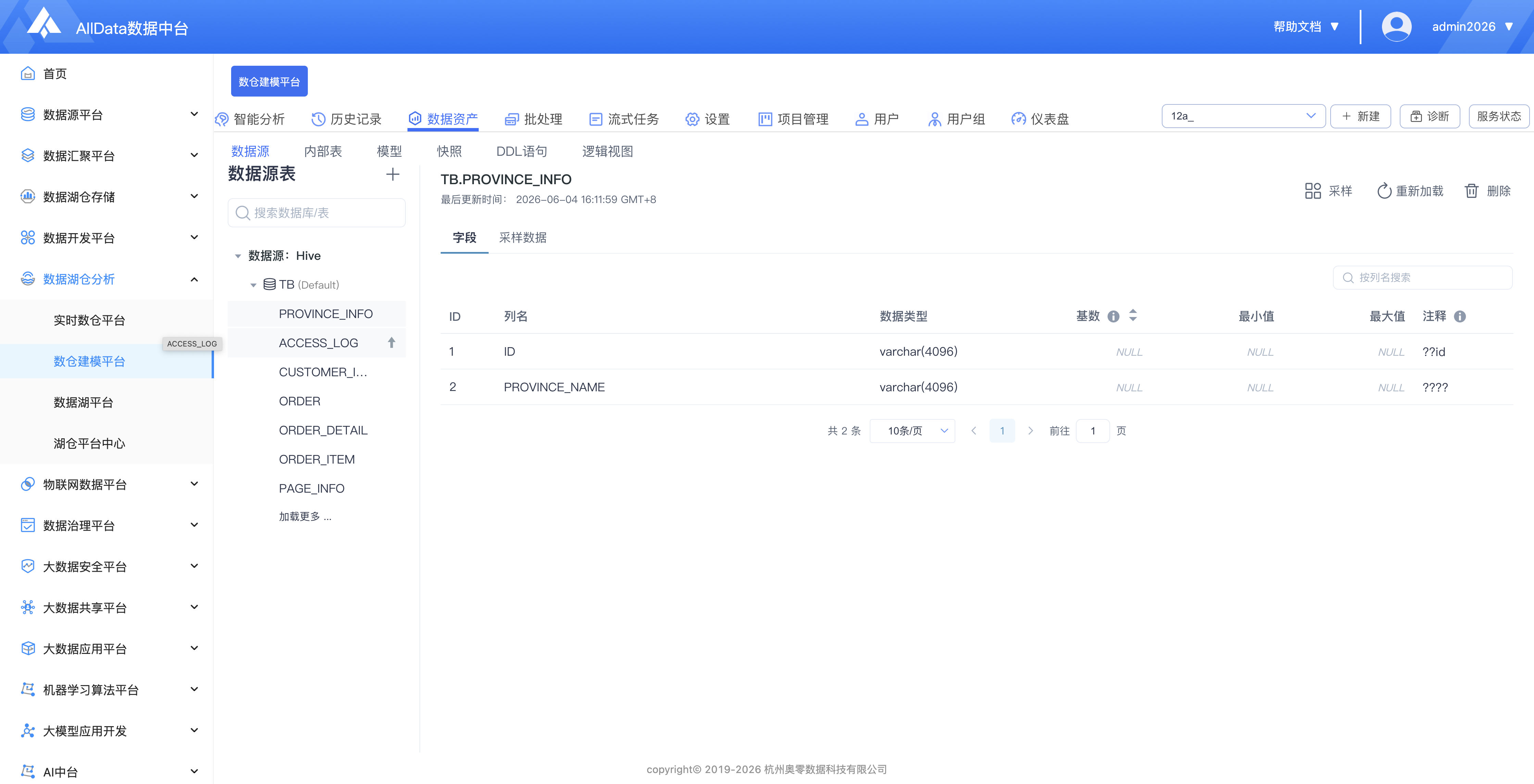The height and width of the screenshot is (784, 1534).
Task: Collapse the 数据源: Hive tree node
Action: click(x=238, y=256)
